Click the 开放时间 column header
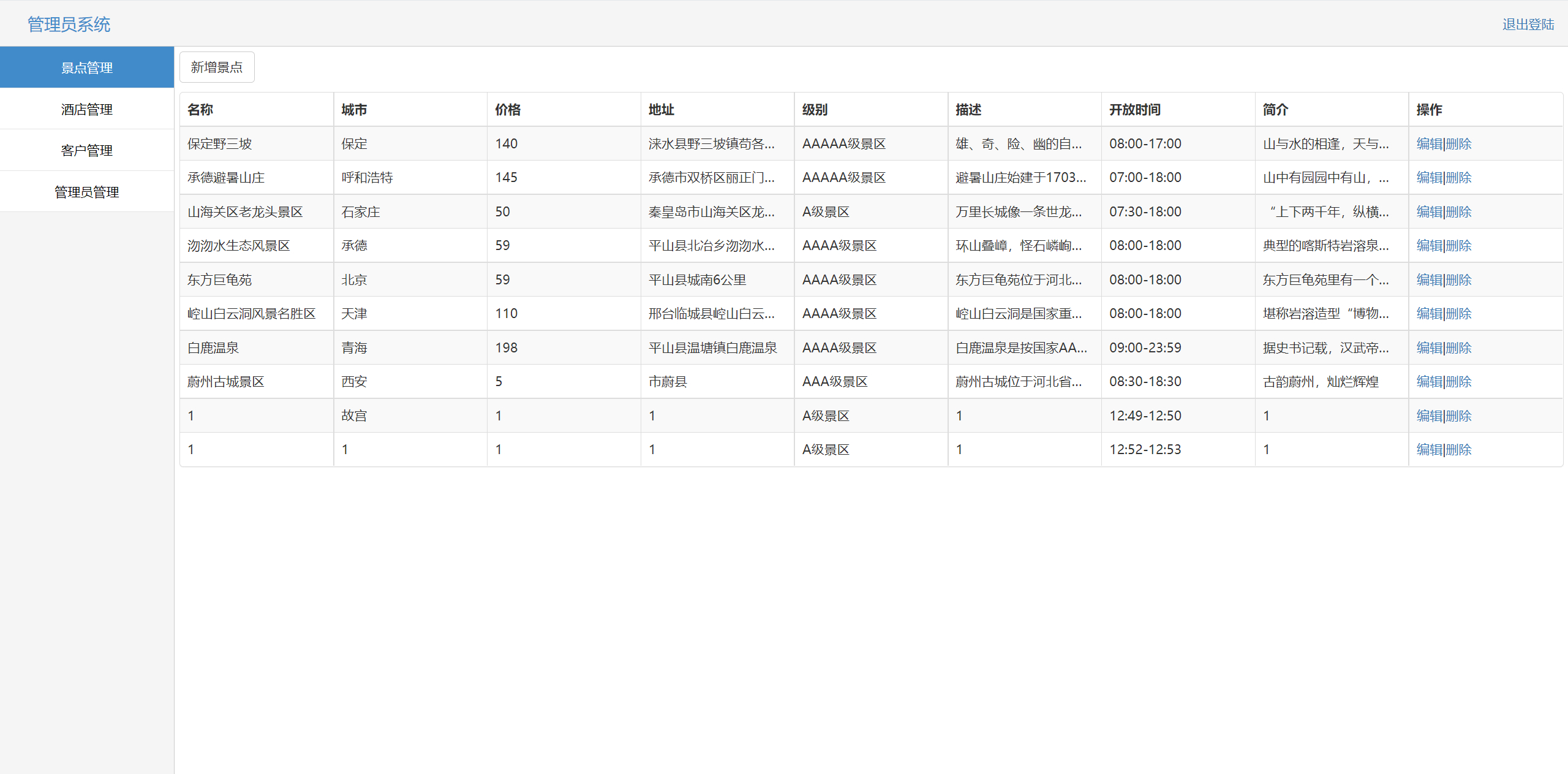1568x774 pixels. pyautogui.click(x=1134, y=110)
